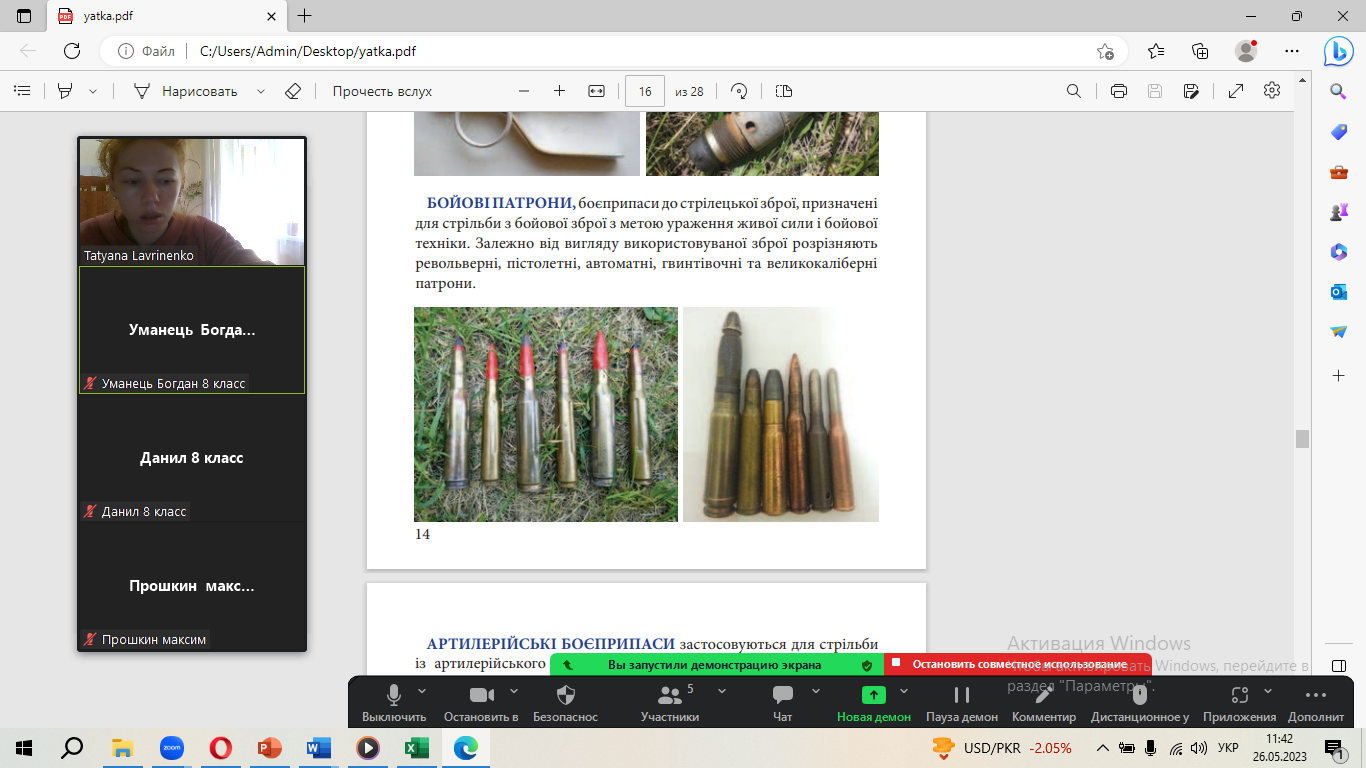Toggle fit to width view
The image size is (1366, 768).
(x=596, y=91)
